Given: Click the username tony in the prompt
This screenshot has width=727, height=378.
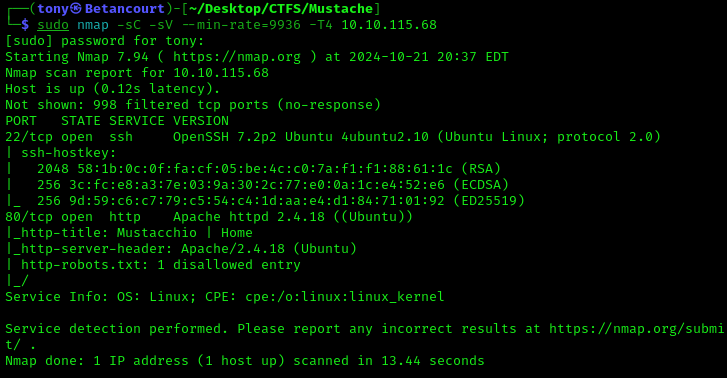Looking at the screenshot, I should [53, 9].
